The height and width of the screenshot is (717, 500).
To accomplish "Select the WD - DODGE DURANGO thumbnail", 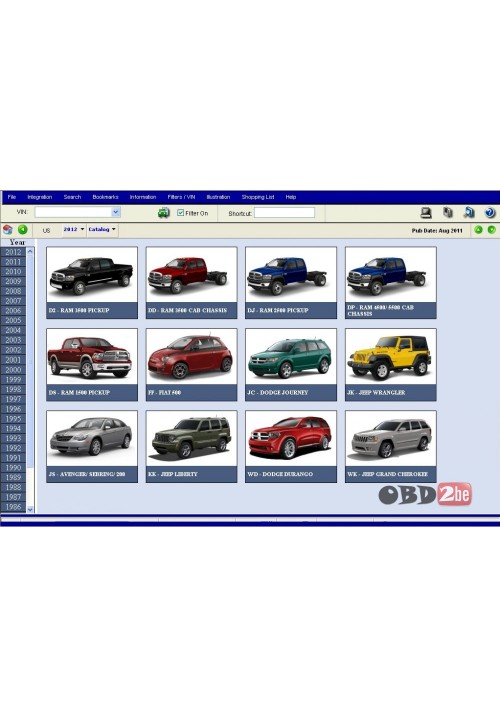I will [291, 446].
